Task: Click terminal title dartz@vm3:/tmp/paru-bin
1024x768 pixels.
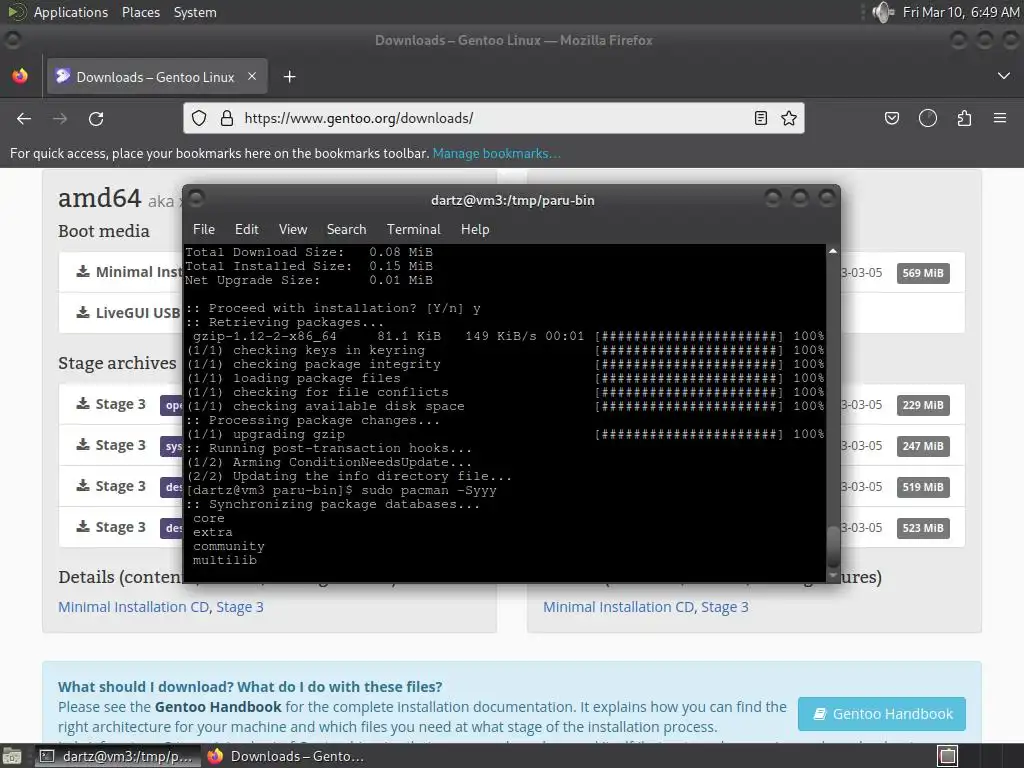Action: 513,200
